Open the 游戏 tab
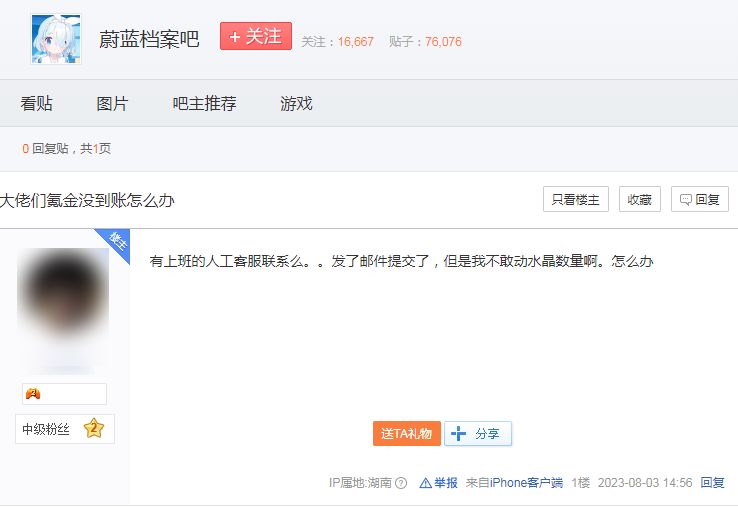This screenshot has width=738, height=507. point(296,103)
